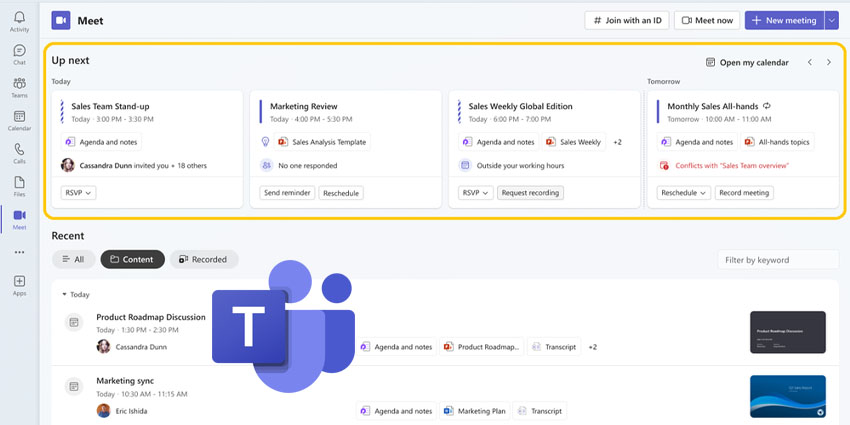
Task: Click the Meet now button
Action: (x=707, y=21)
